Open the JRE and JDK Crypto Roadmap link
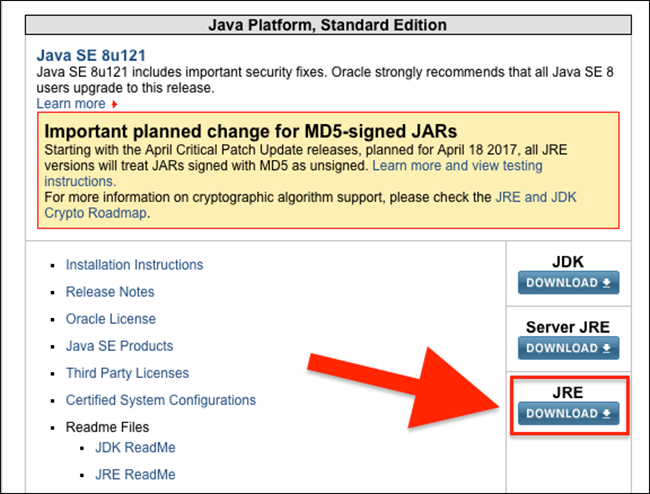The width and height of the screenshot is (650, 494). click(536, 197)
